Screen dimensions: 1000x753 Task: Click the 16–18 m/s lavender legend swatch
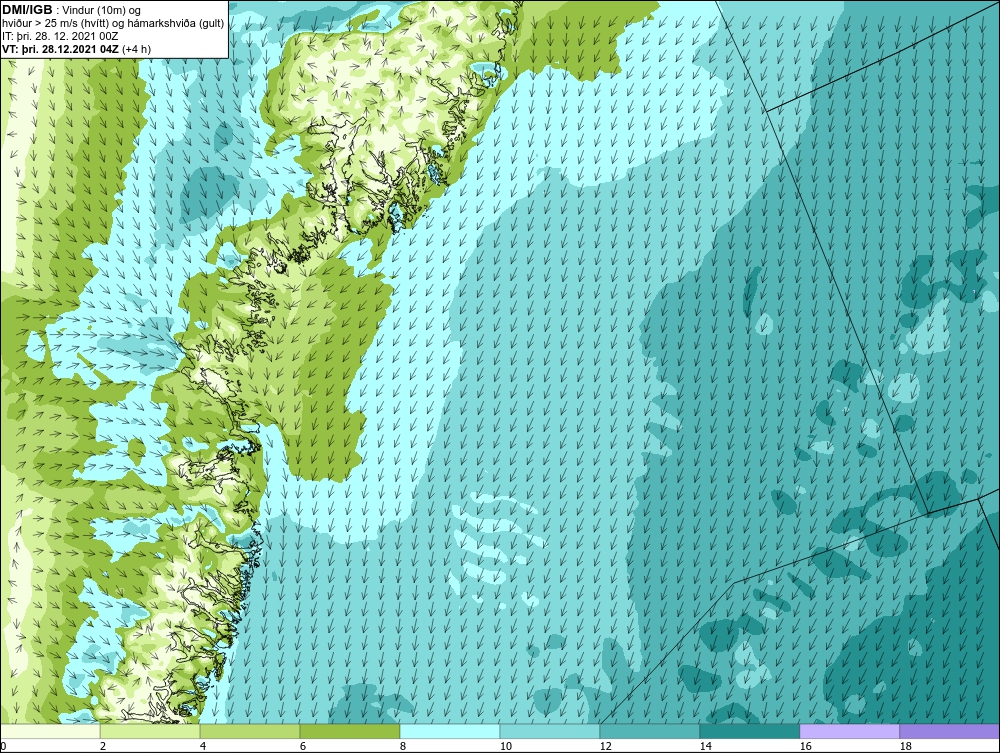pyautogui.click(x=849, y=731)
